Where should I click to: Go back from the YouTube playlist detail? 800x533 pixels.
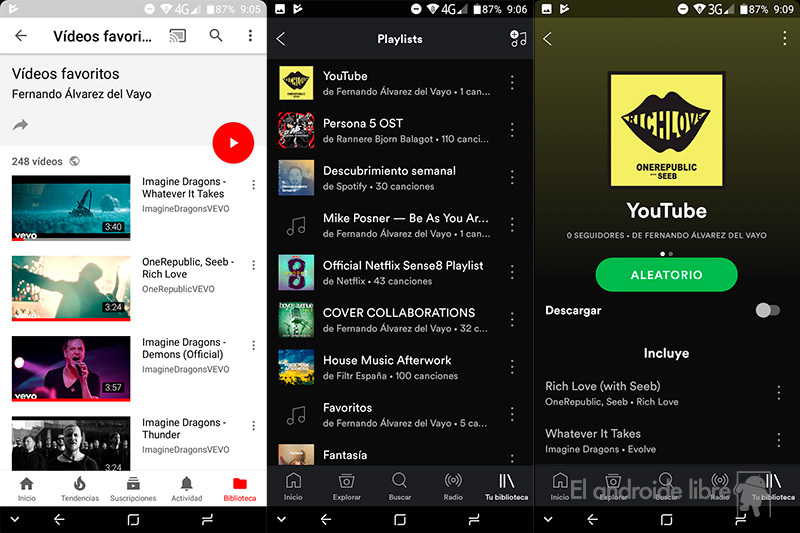547,39
